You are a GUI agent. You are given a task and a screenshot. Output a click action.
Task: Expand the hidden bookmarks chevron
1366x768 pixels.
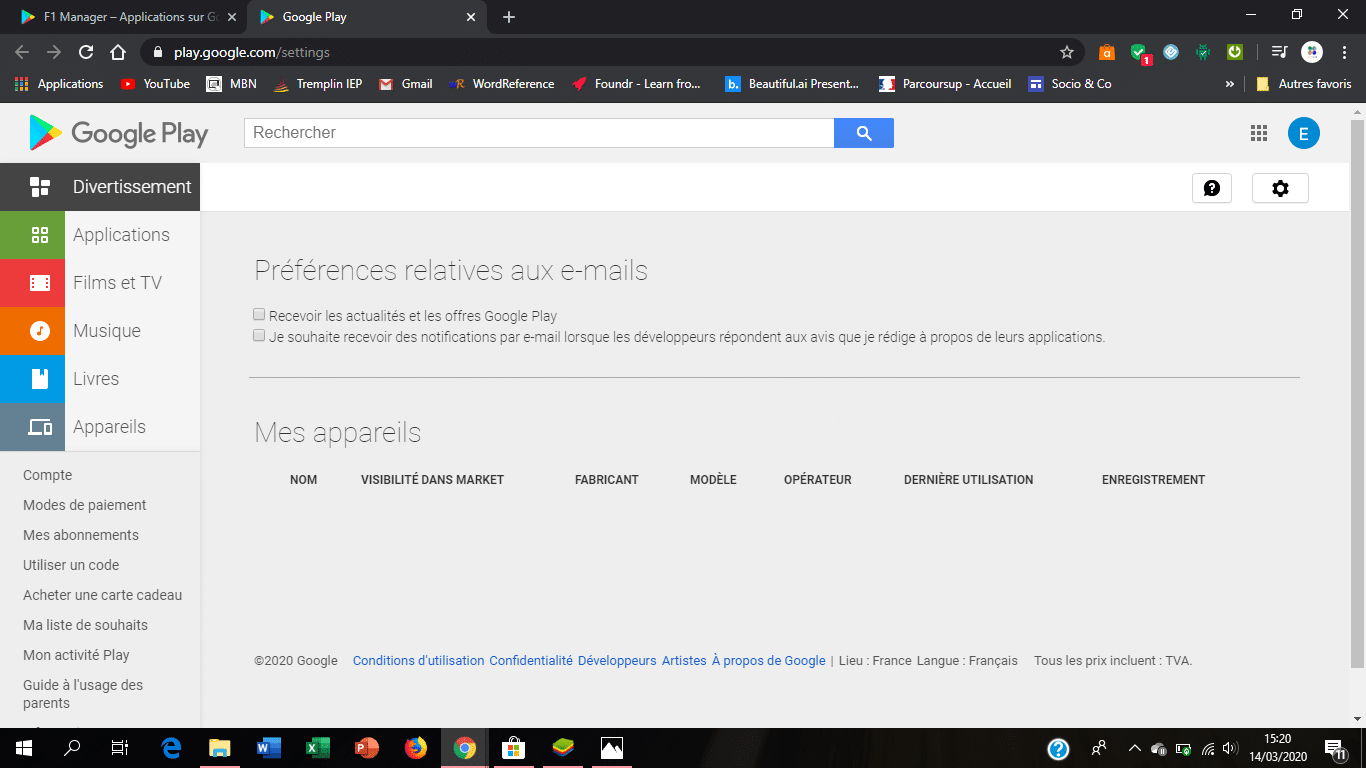(1229, 84)
